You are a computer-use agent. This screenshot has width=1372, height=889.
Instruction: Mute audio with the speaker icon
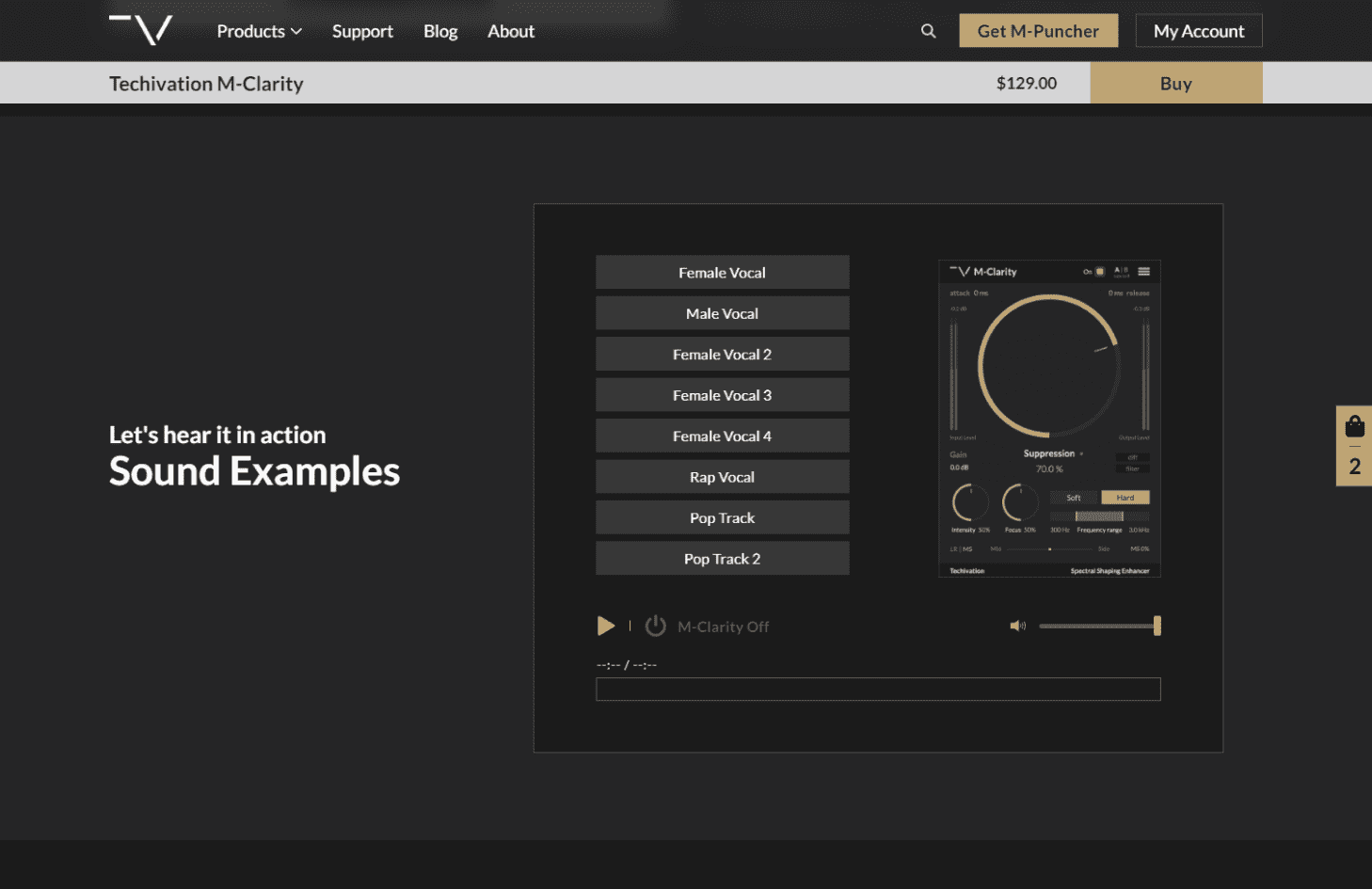coord(1017,626)
